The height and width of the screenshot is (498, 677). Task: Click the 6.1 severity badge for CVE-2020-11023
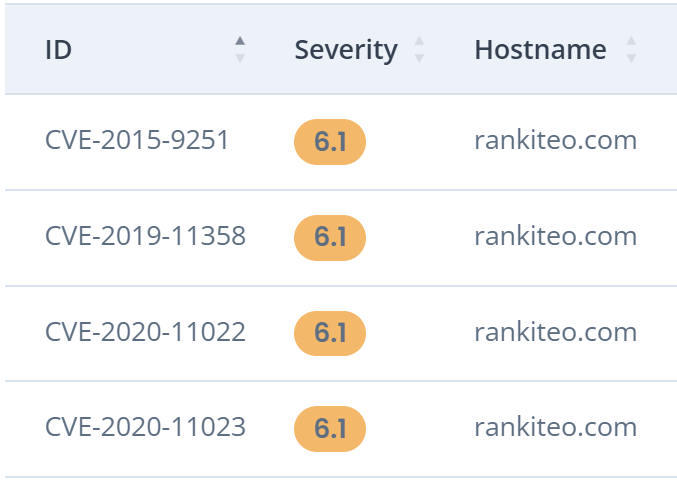click(330, 429)
